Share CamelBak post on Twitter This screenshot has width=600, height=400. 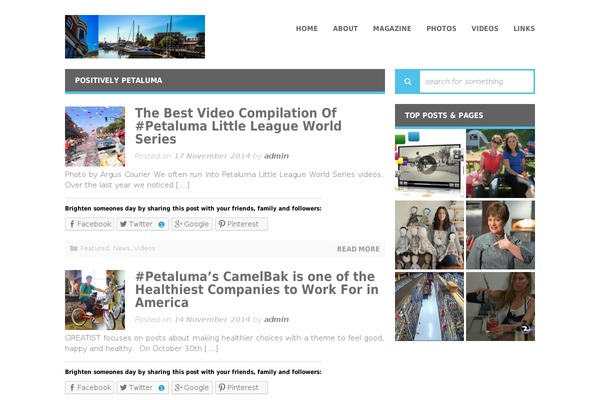(x=142, y=387)
